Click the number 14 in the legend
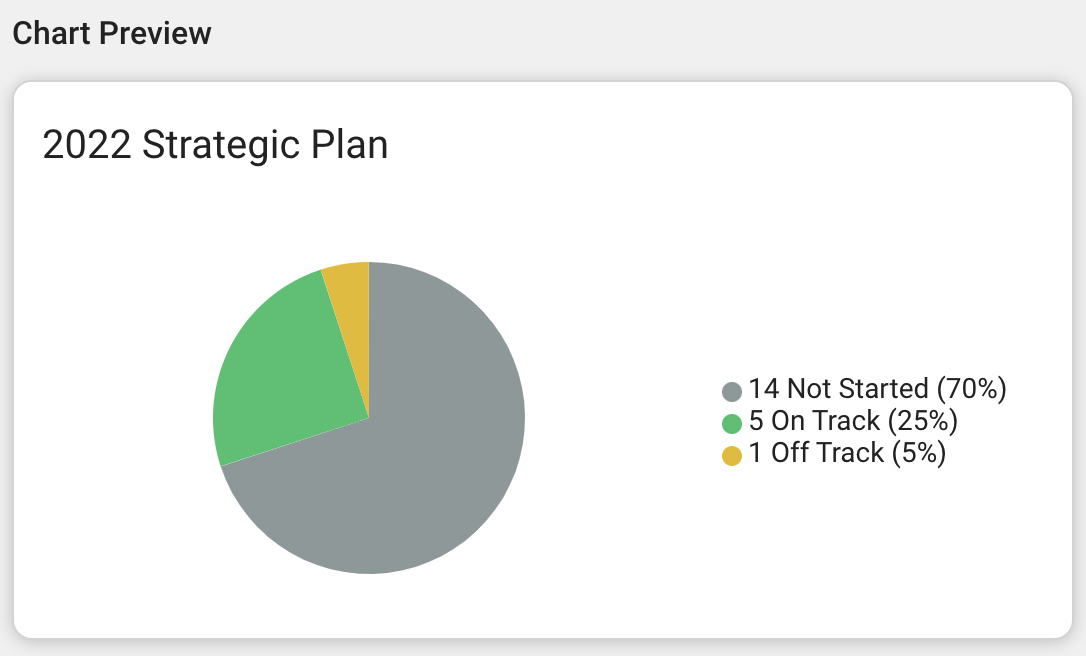Image resolution: width=1086 pixels, height=656 pixels. (x=763, y=389)
